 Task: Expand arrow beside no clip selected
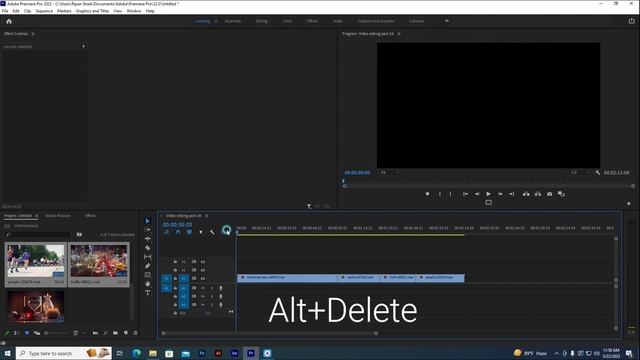pyautogui.click(x=84, y=47)
